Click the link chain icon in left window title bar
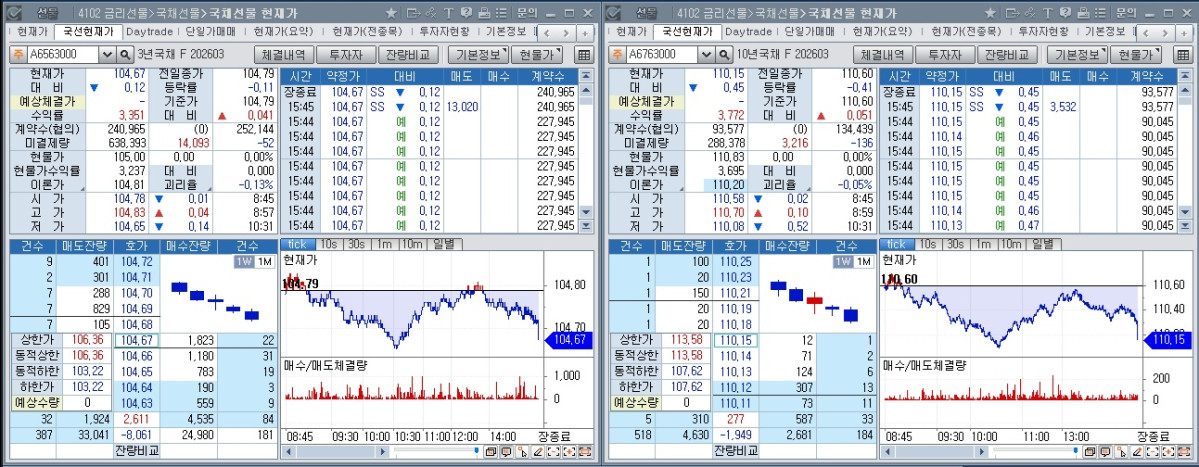Image resolution: width=1199 pixels, height=467 pixels. pyautogui.click(x=431, y=13)
